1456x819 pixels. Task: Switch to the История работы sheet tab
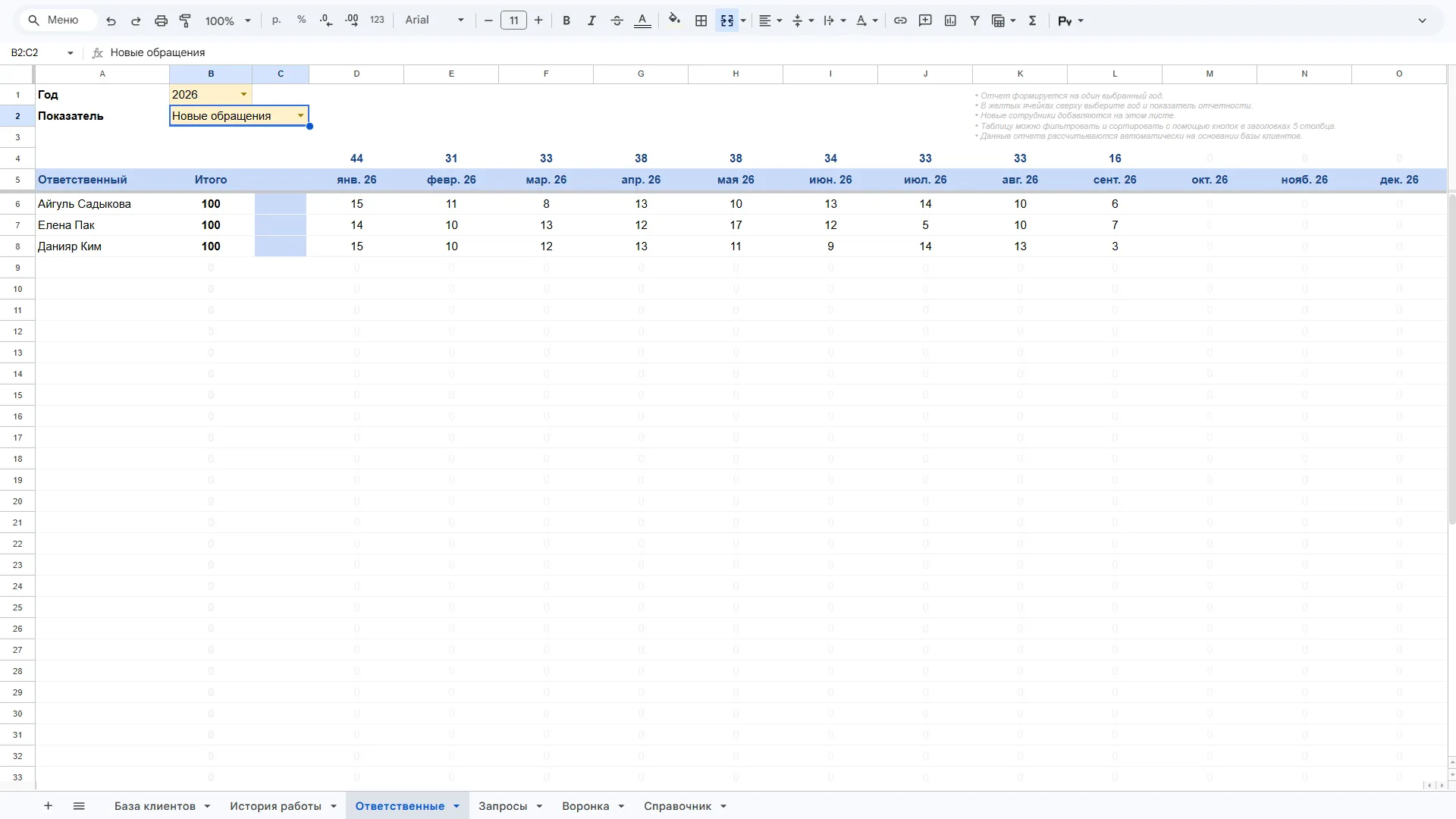pos(275,806)
